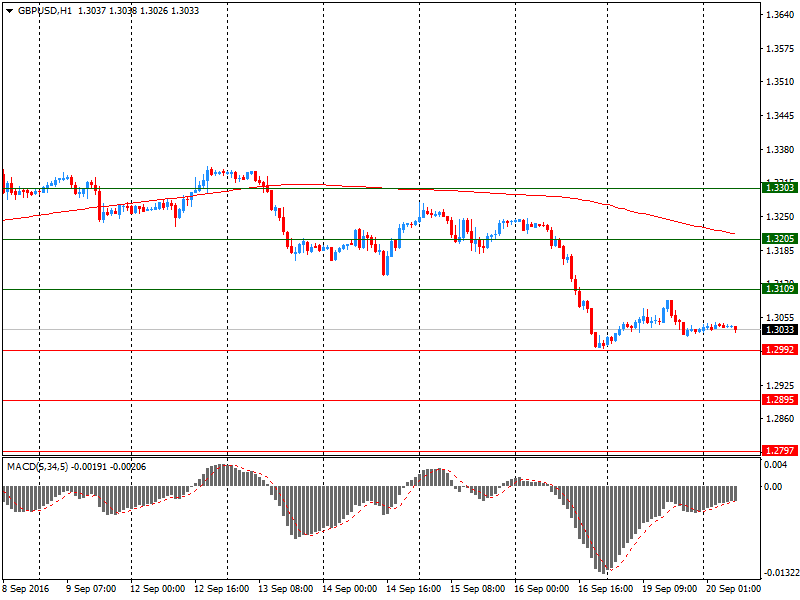The height and width of the screenshot is (600, 800).
Task: Click the 1.3055 price scale value
Action: pos(780,318)
